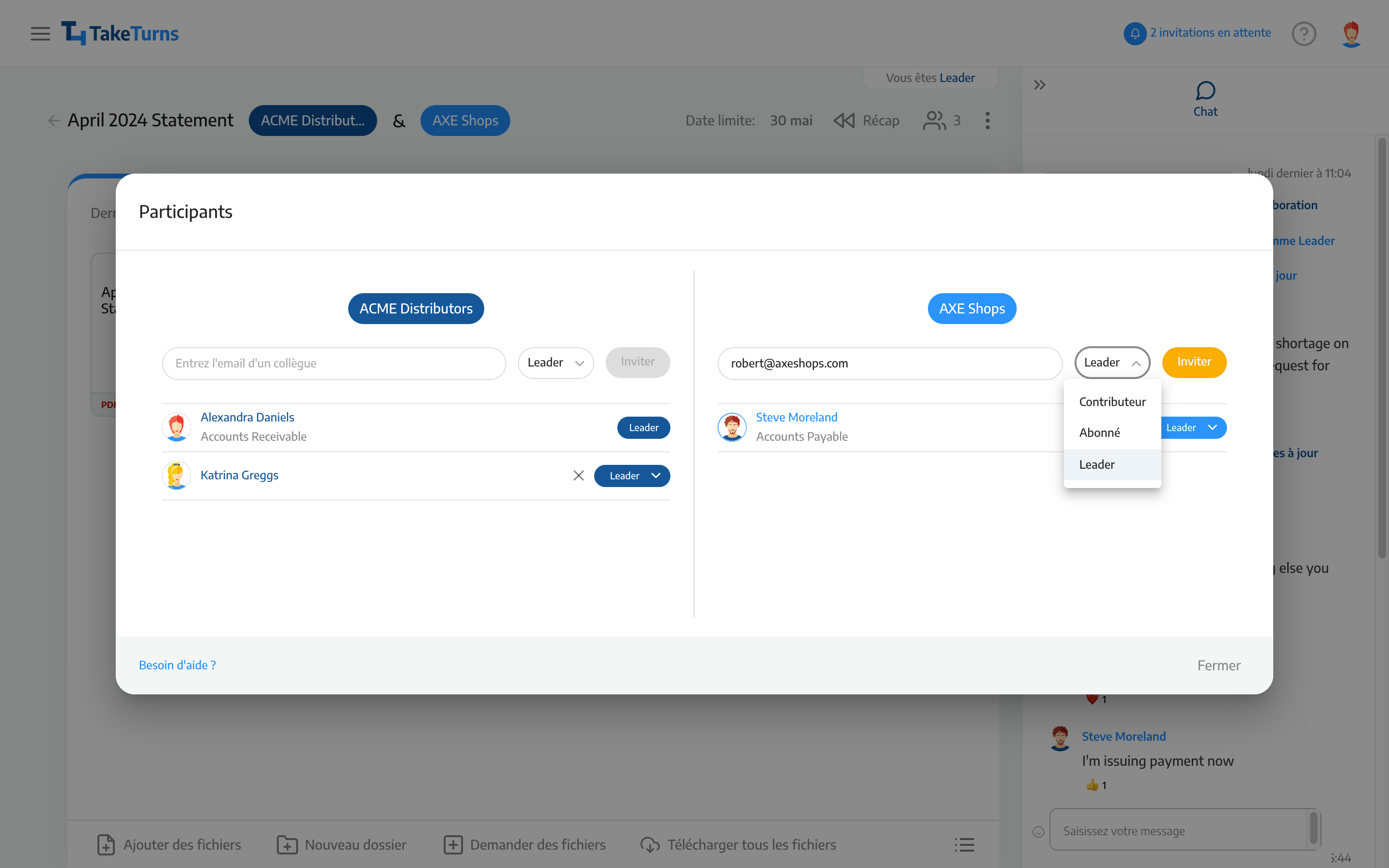Open emoji picker in chat

1038,831
